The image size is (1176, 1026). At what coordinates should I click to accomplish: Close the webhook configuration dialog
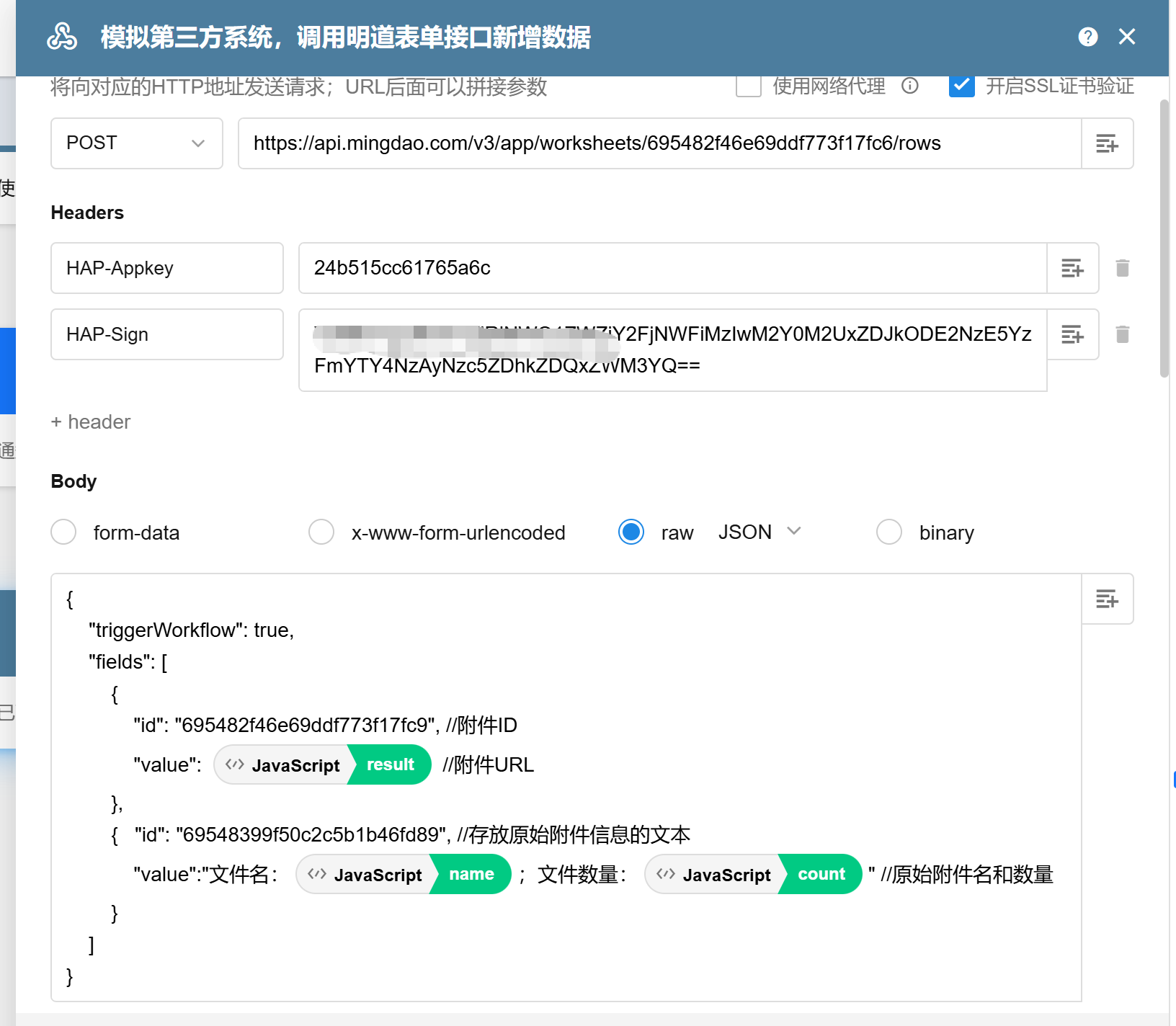point(1127,37)
